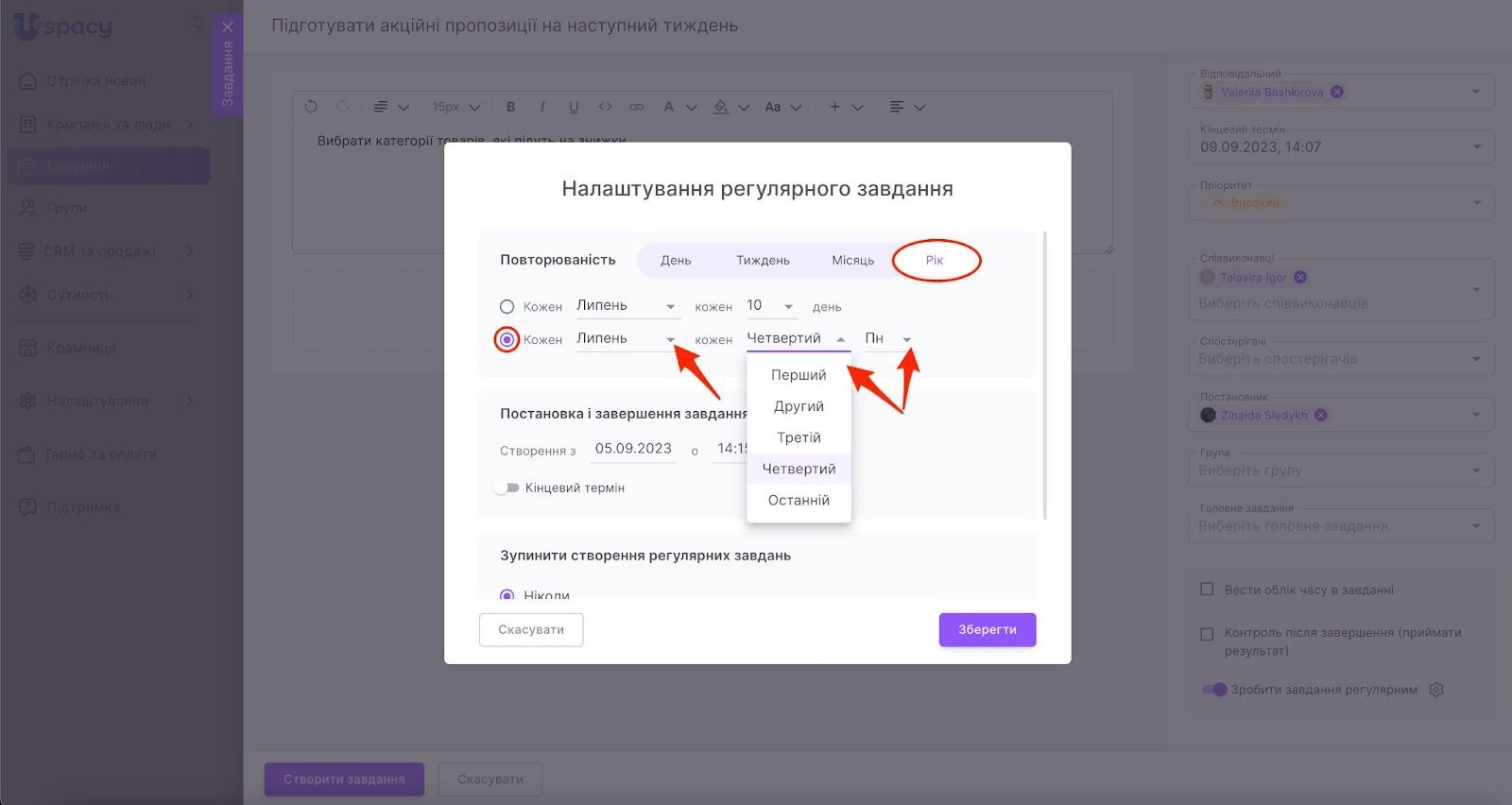Click Скасувати at the page bottom

pos(490,779)
